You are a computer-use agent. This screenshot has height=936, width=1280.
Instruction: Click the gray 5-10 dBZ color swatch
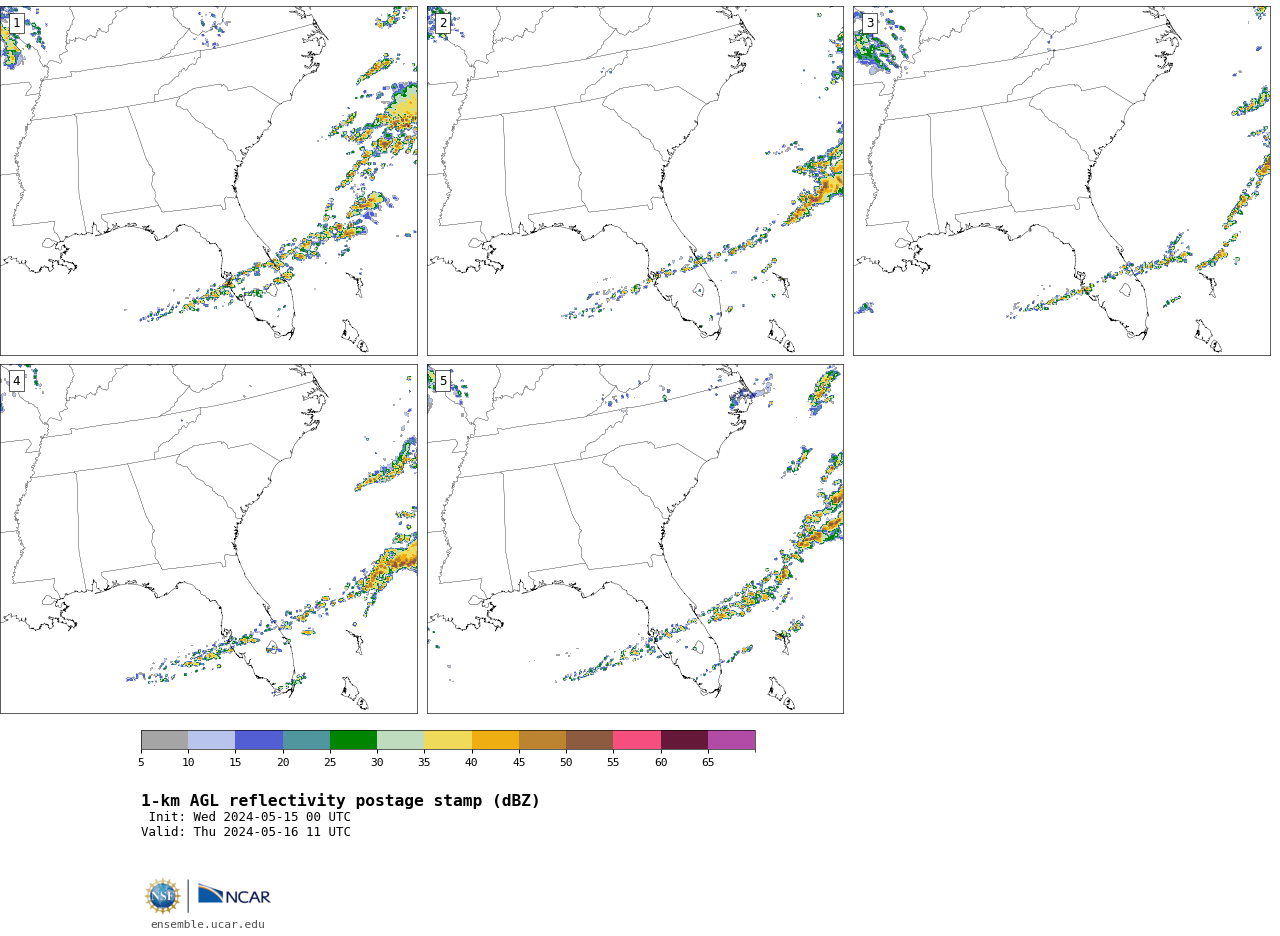[164, 740]
